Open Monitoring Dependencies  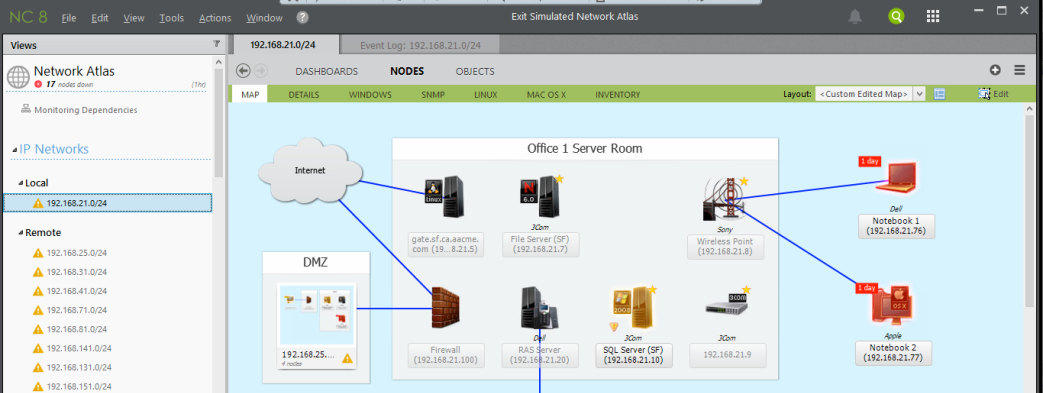[86, 110]
